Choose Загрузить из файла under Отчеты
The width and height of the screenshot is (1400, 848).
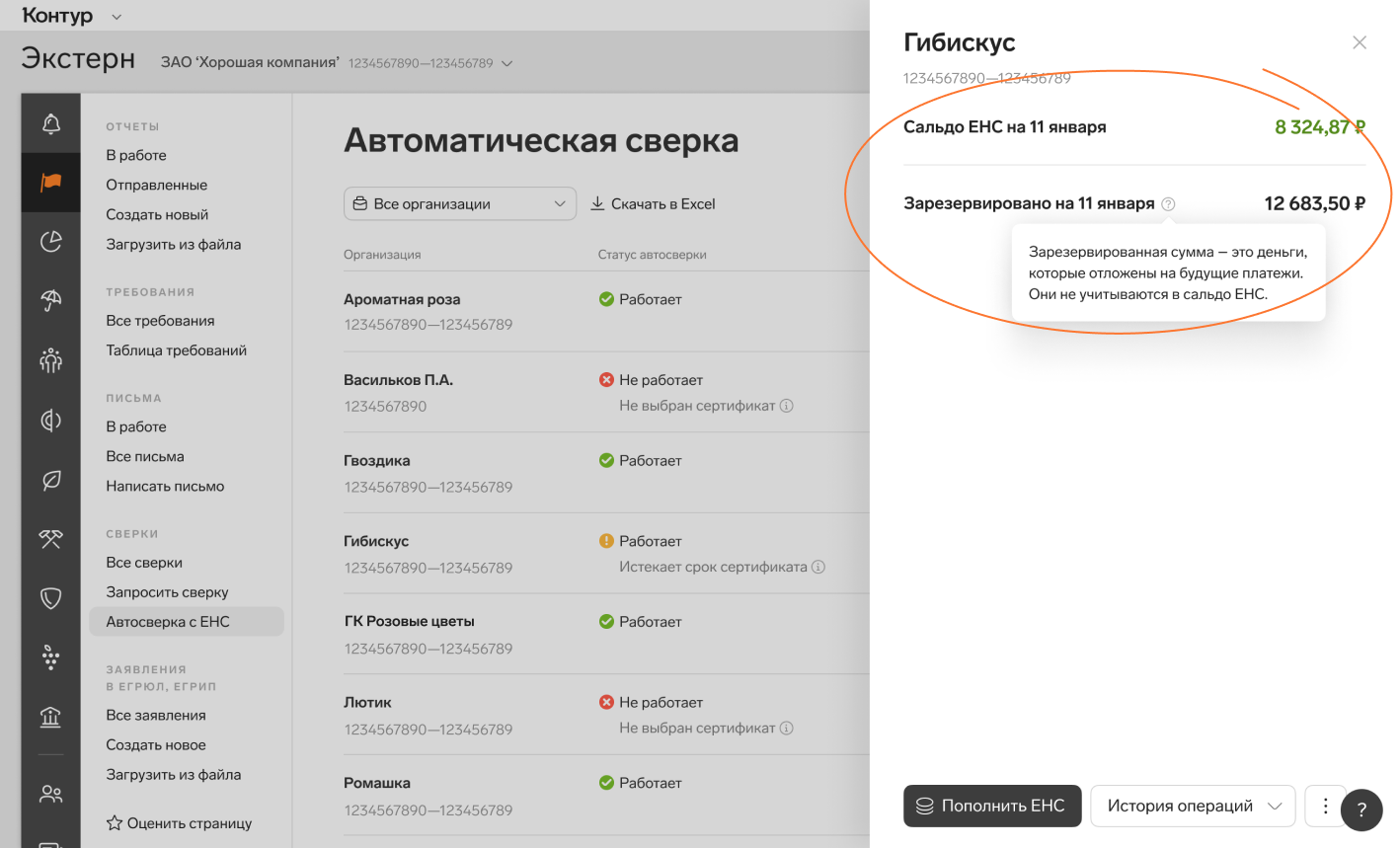174,244
